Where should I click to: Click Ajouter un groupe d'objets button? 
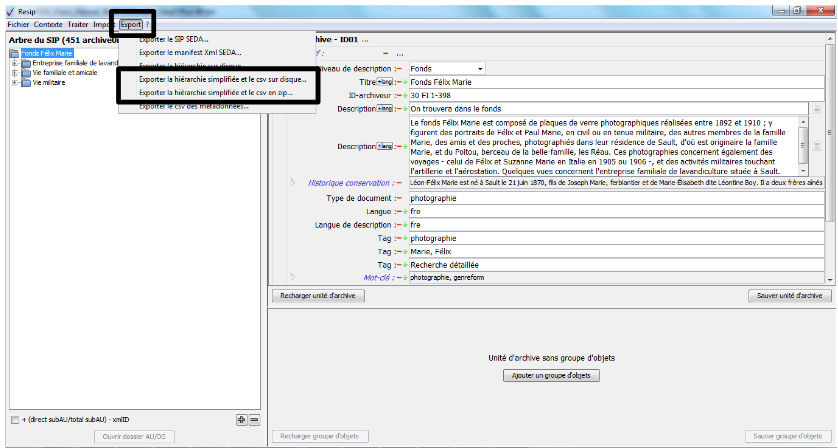tap(551, 375)
